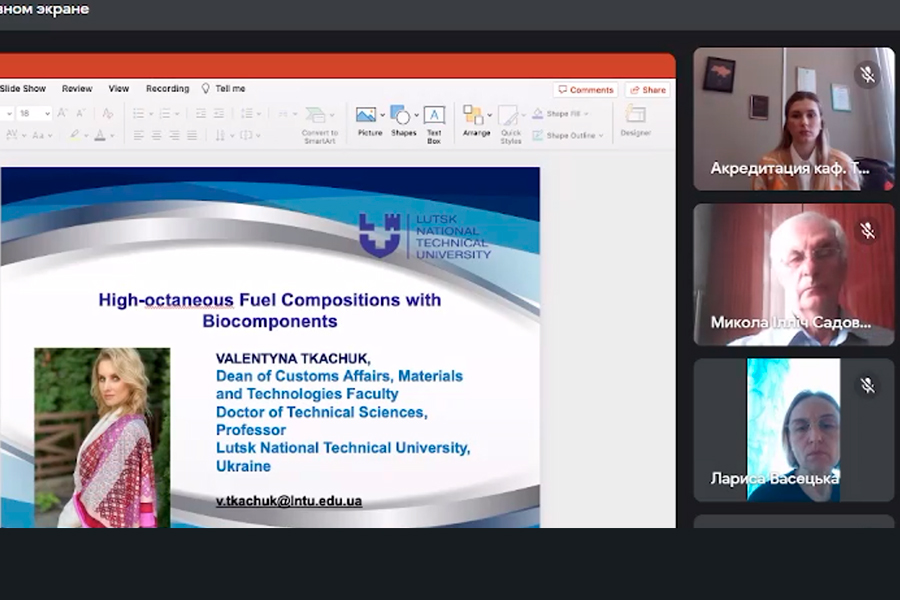Insert a picture from the ribbon
Image resolution: width=900 pixels, height=600 pixels.
click(x=367, y=116)
